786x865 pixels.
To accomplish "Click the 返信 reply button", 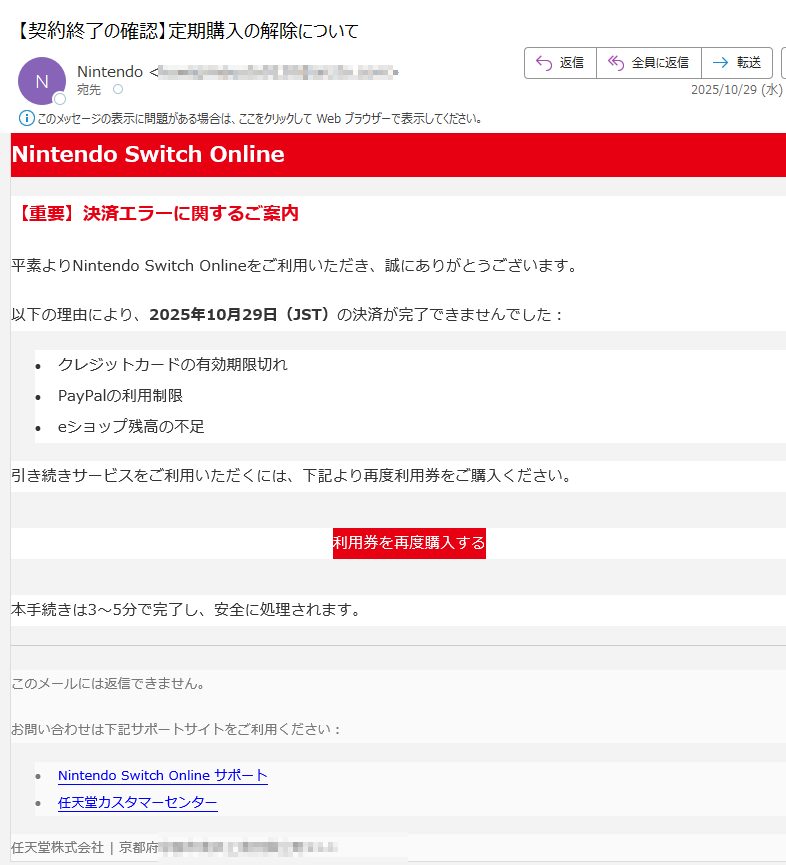I will click(560, 63).
